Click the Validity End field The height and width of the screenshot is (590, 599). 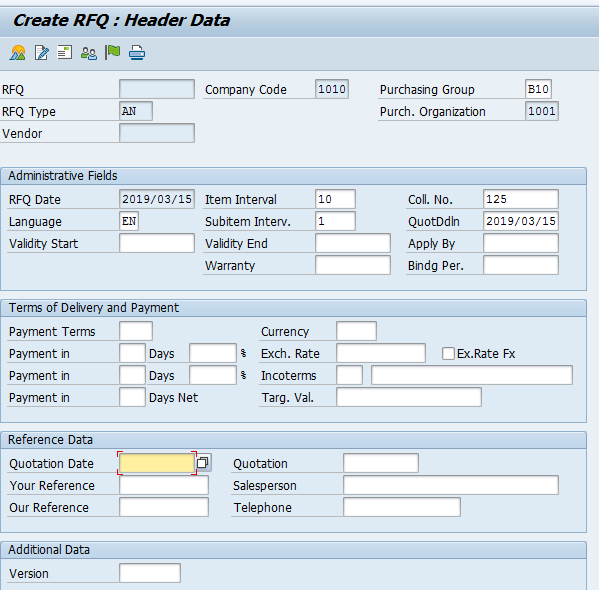tap(353, 243)
